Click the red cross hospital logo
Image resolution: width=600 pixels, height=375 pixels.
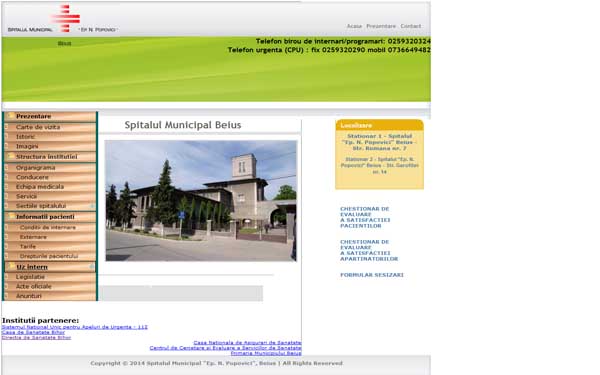66,18
